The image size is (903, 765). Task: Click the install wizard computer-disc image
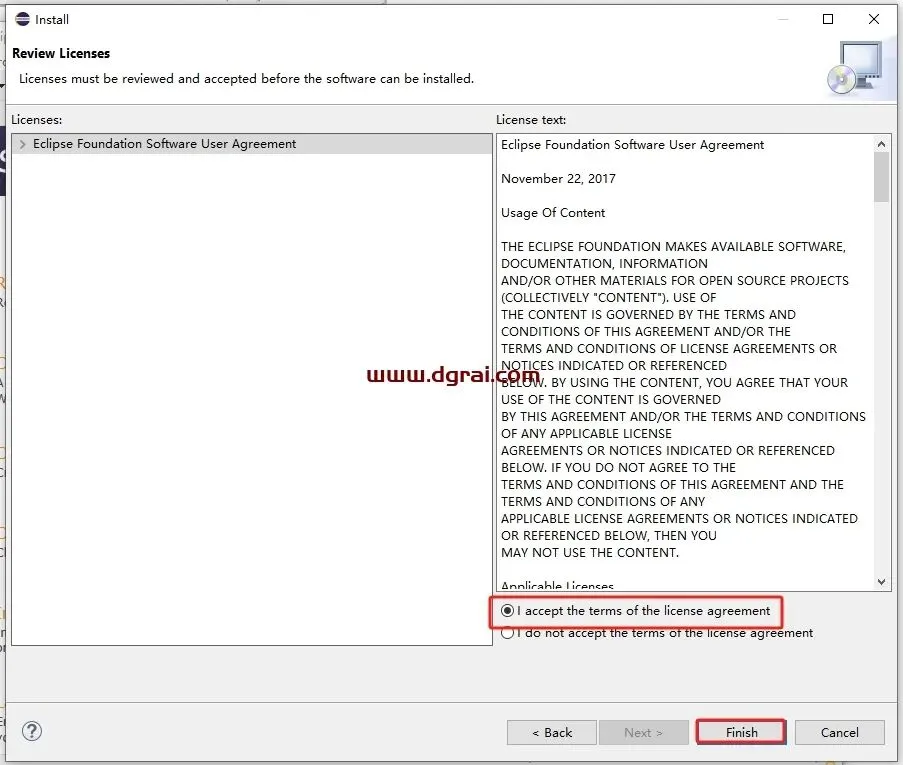coord(856,68)
